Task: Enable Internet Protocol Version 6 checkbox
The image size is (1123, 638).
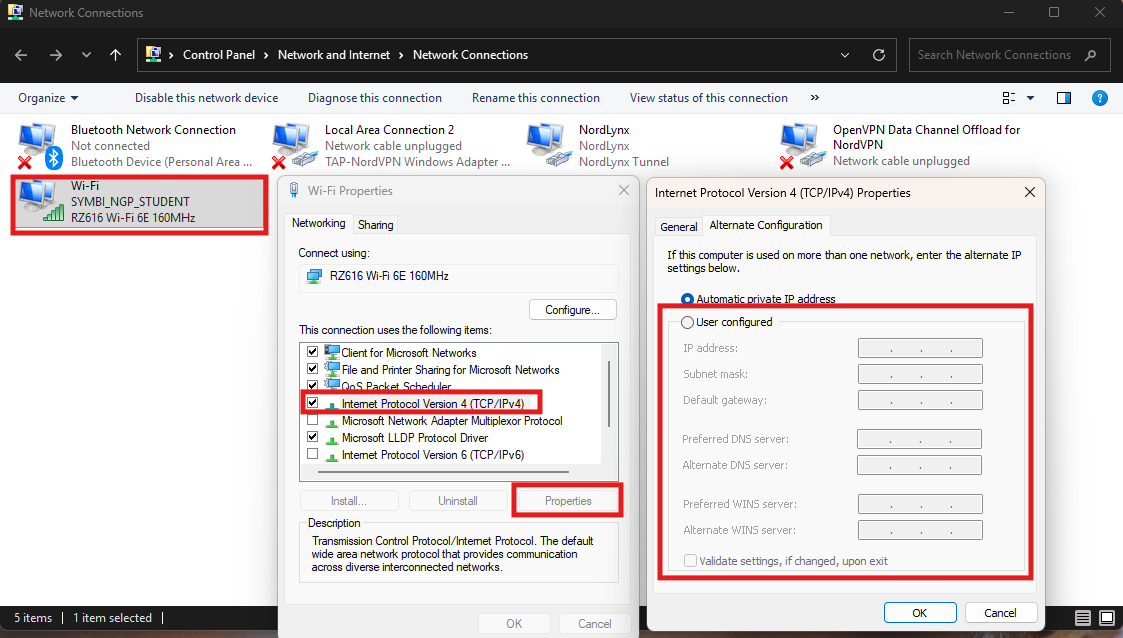Action: [x=312, y=454]
